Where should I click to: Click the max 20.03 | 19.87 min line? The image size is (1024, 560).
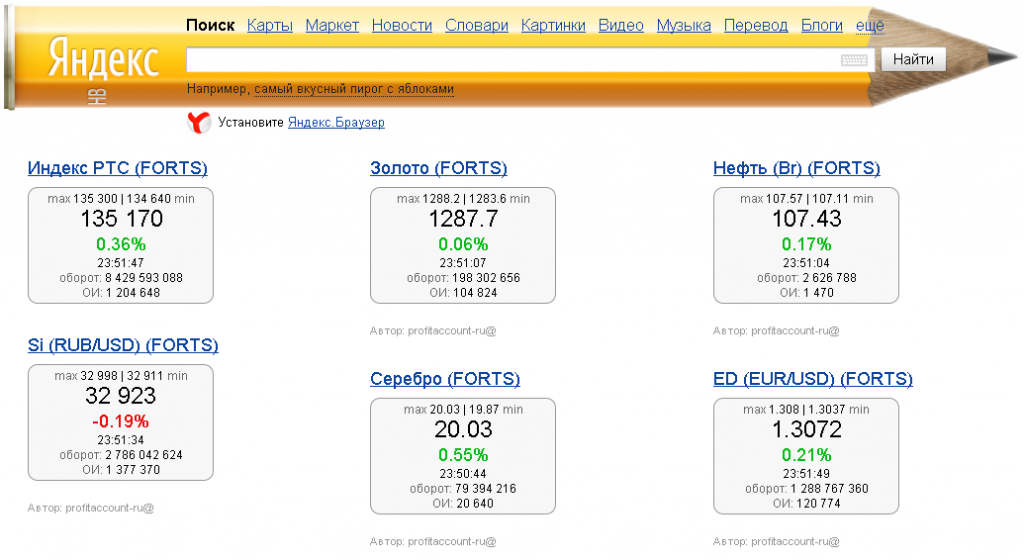tap(463, 410)
